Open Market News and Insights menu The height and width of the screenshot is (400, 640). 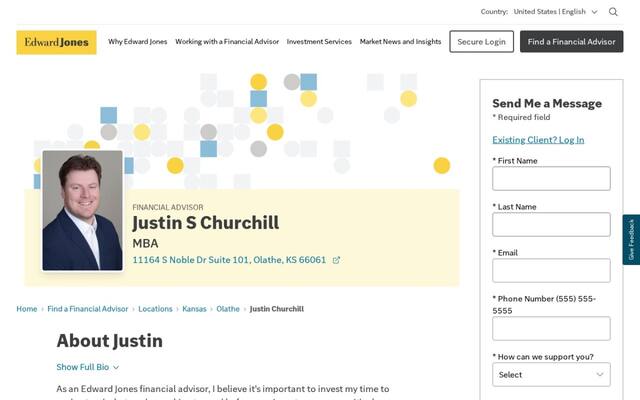pos(400,42)
